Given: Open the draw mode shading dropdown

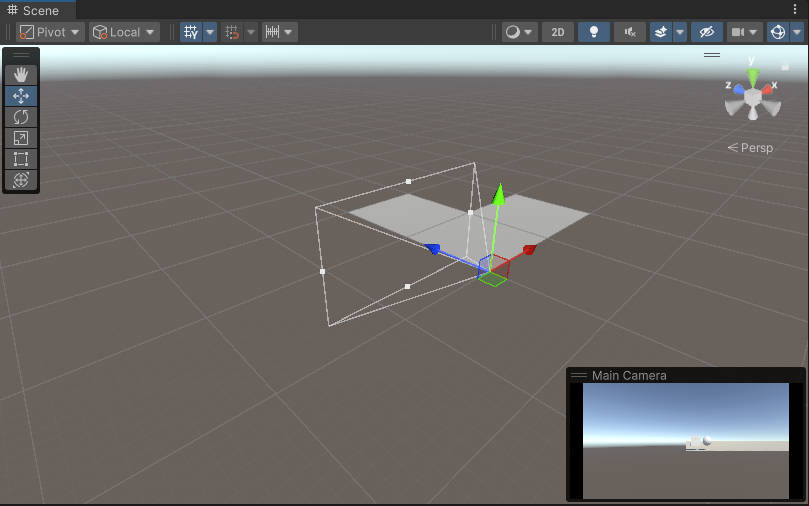Looking at the screenshot, I should 519,32.
